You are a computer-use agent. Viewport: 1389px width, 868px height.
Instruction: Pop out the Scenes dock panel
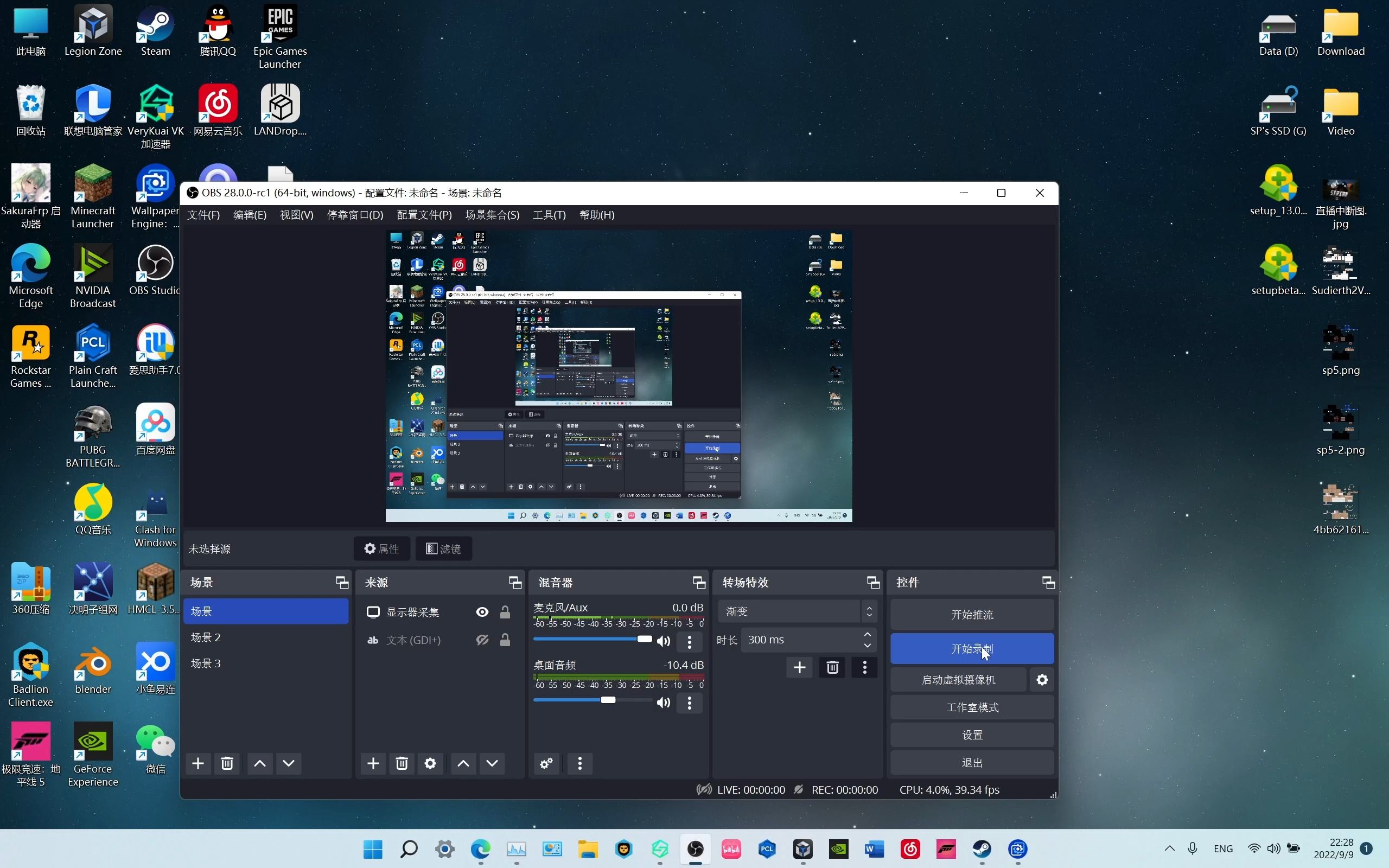(342, 583)
